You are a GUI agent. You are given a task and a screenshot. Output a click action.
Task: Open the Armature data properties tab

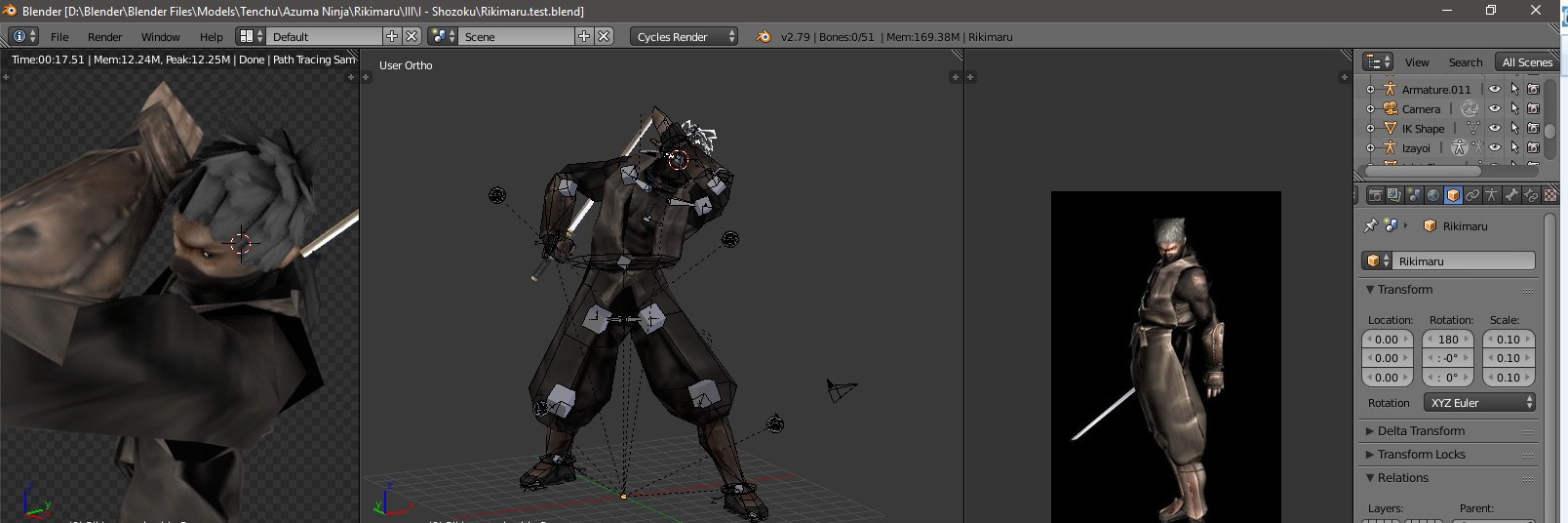coord(1492,195)
